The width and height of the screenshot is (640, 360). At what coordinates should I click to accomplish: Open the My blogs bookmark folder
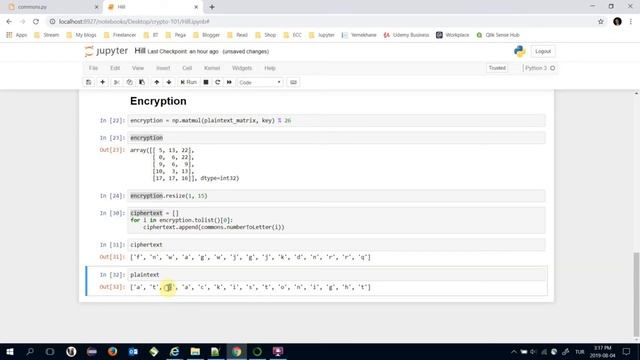click(x=81, y=35)
